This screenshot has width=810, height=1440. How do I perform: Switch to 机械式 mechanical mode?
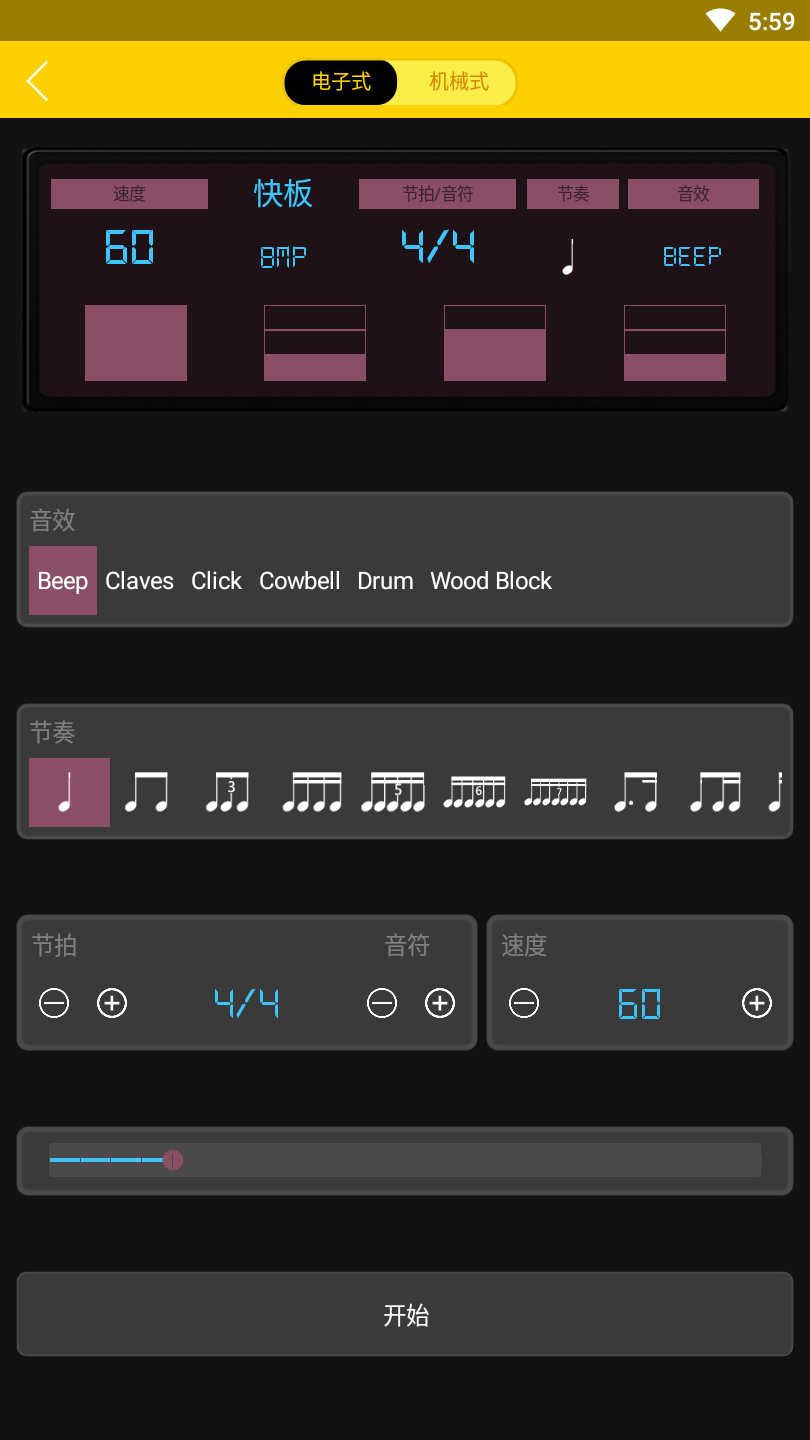pos(459,82)
